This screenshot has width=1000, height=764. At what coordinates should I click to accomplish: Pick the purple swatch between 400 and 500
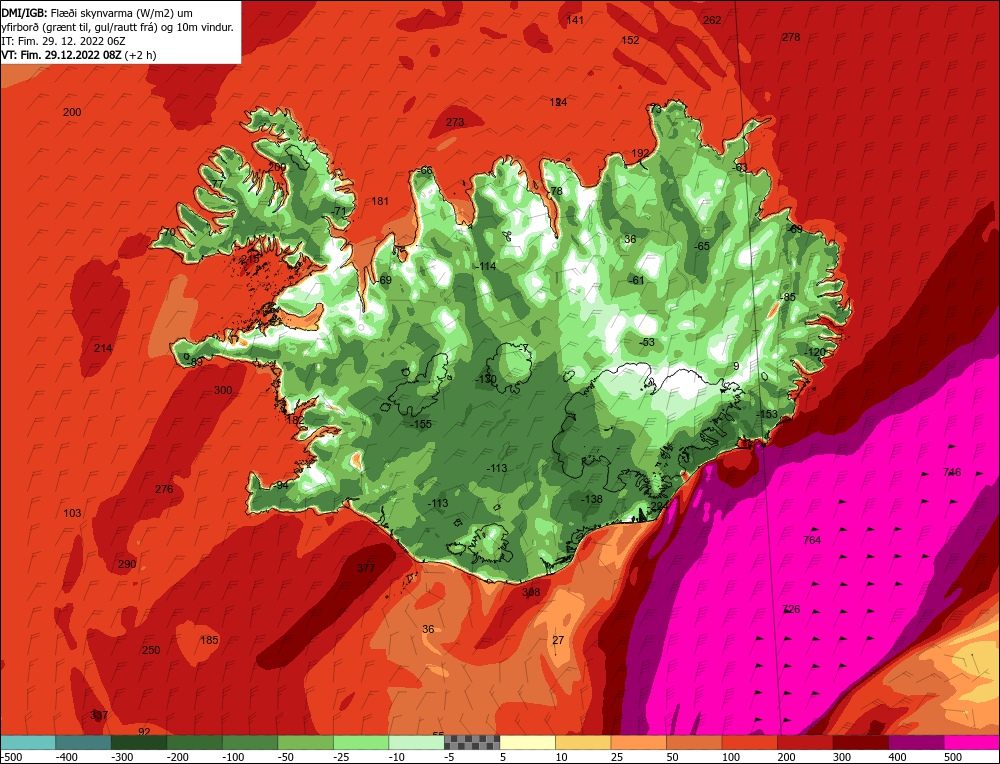point(916,742)
